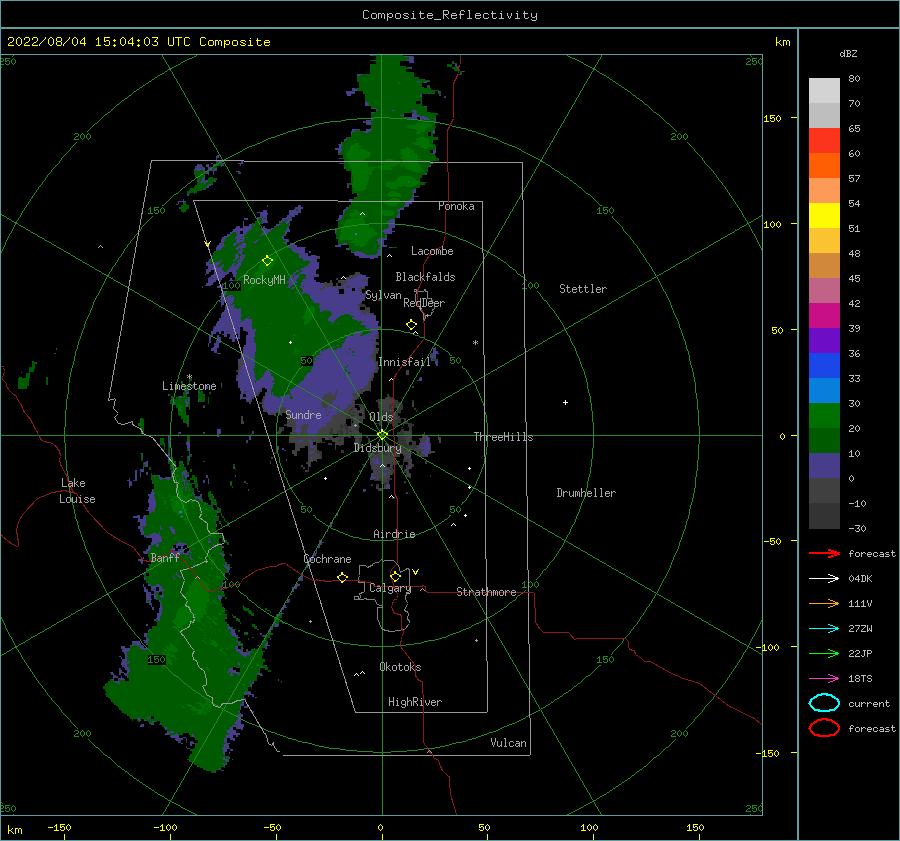Screen dimensions: 900x841
Task: Click the Banff label
Action: coord(164,558)
